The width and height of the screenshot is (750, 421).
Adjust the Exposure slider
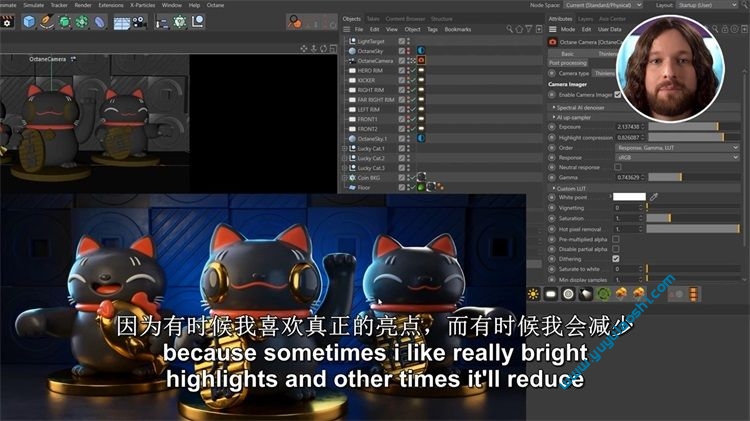click(x=694, y=126)
